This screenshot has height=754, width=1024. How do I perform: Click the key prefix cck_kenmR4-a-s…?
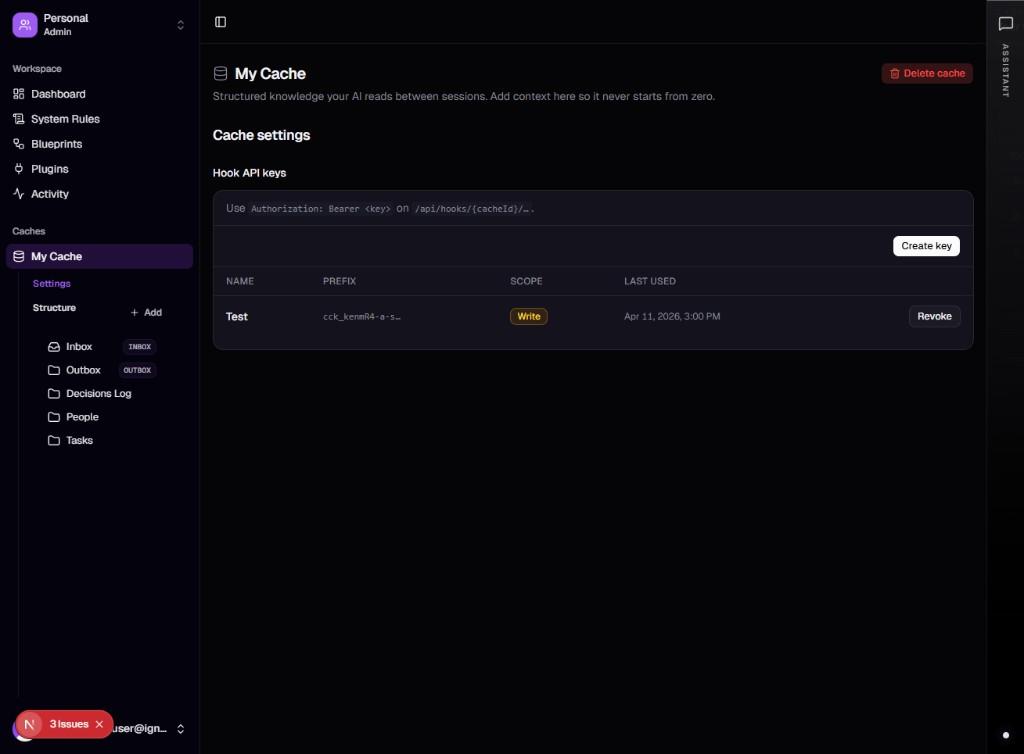[x=362, y=317]
